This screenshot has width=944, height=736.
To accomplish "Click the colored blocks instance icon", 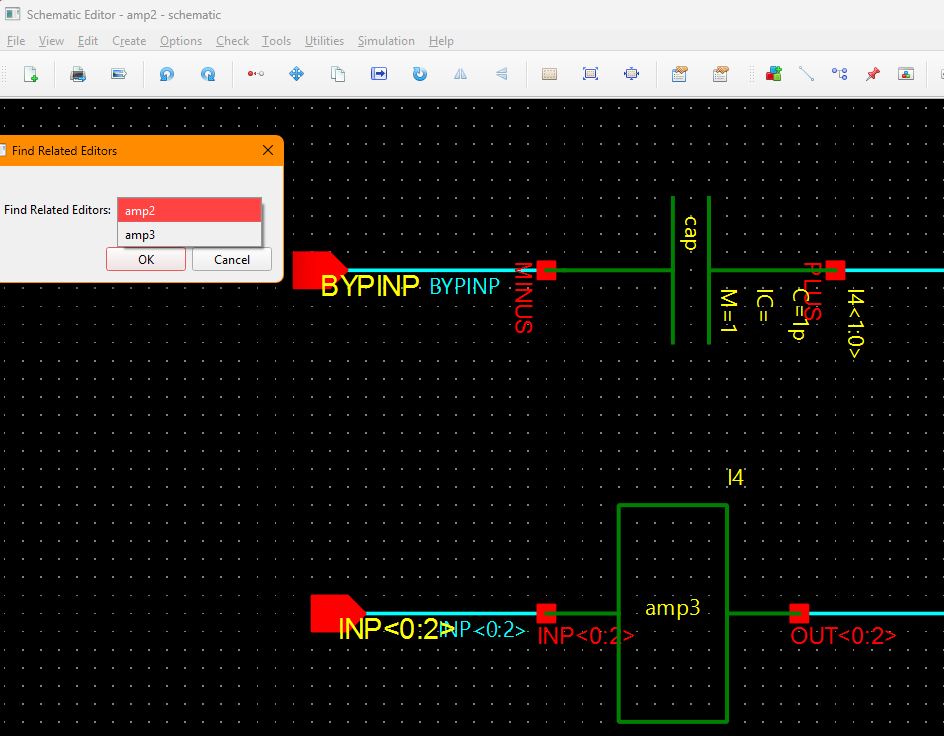I will [x=773, y=74].
